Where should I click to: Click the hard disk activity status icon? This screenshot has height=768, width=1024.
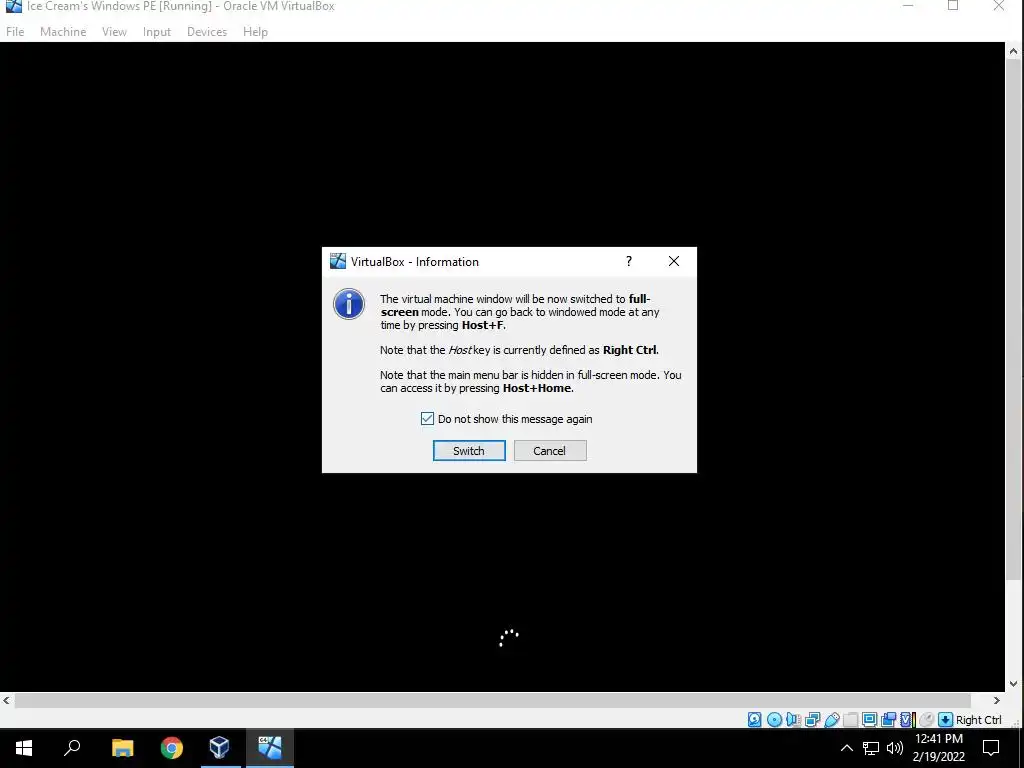[754, 720]
